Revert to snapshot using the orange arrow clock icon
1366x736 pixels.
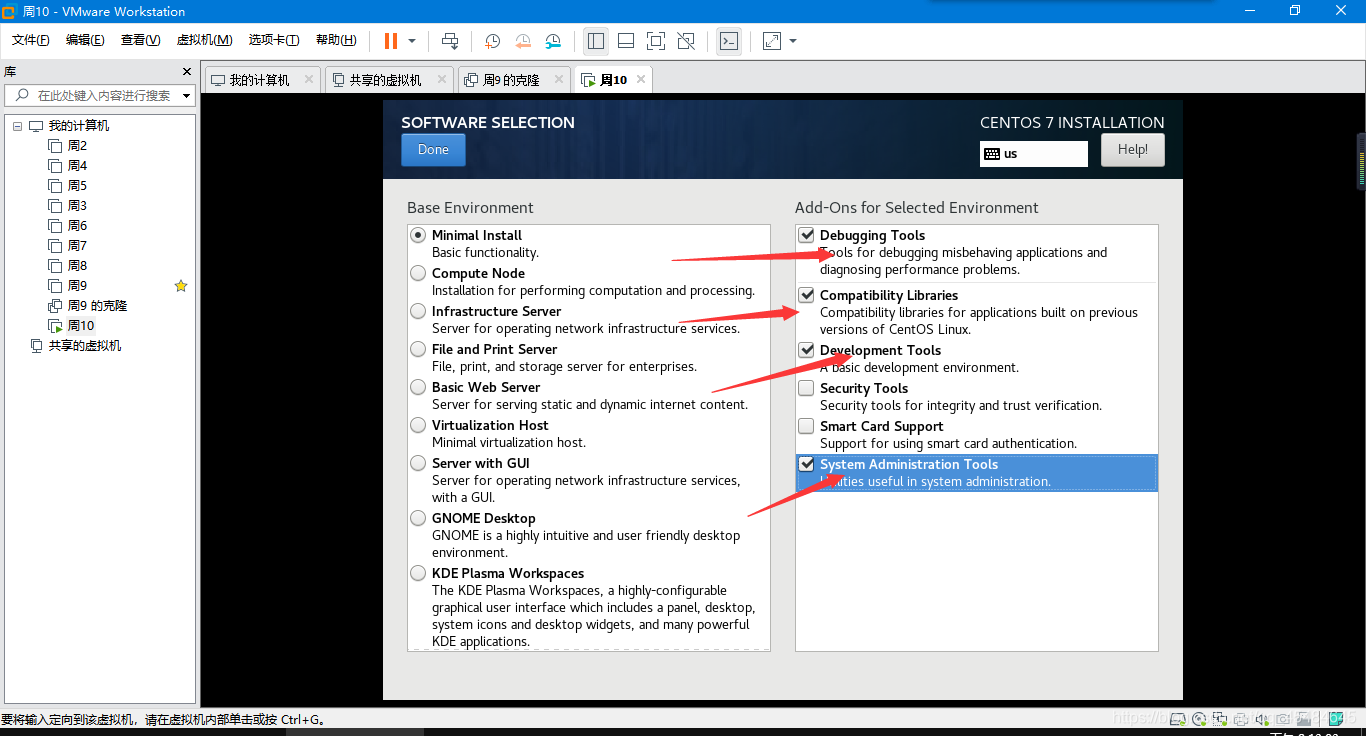coord(523,41)
